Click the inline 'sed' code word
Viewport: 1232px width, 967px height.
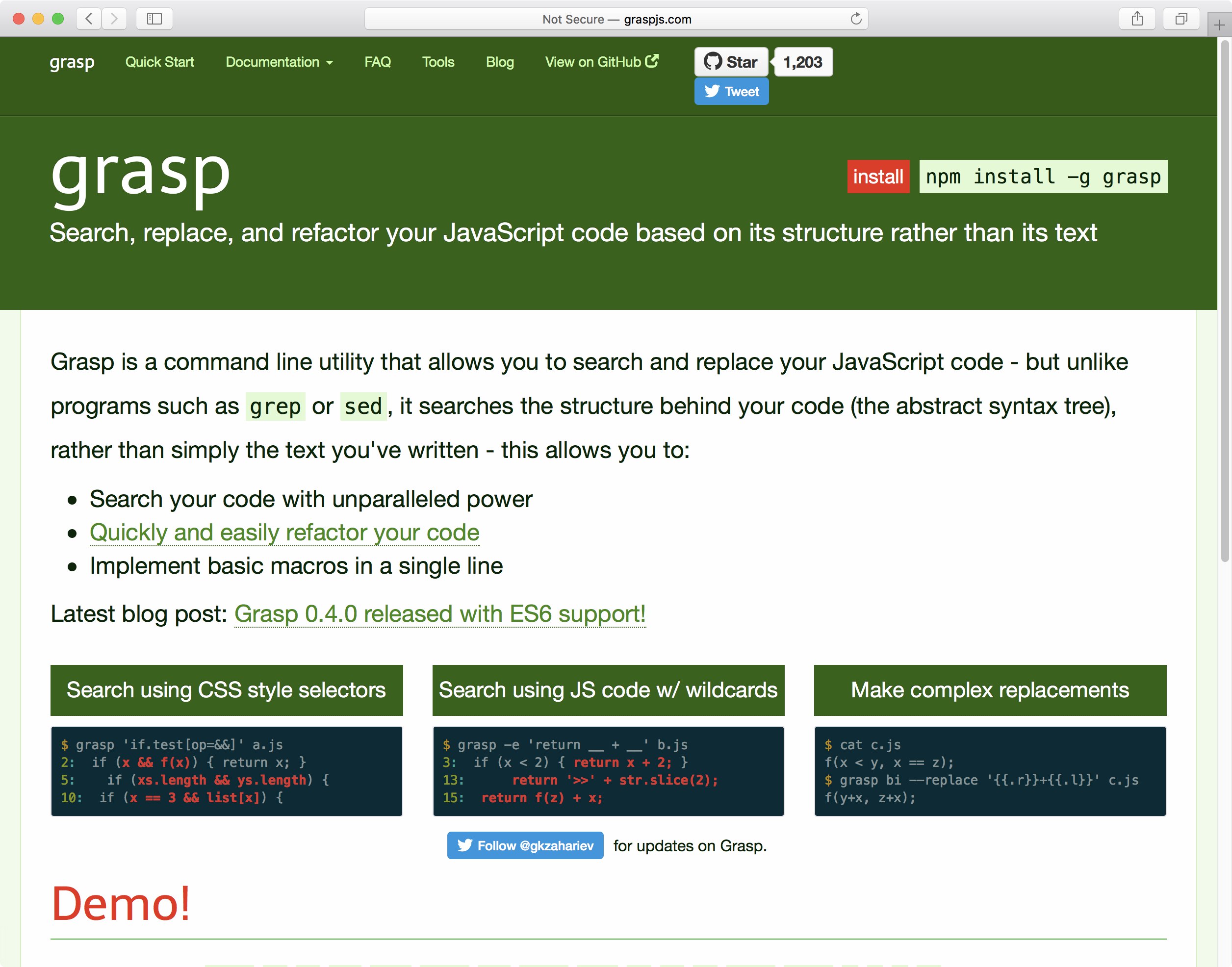coord(363,407)
